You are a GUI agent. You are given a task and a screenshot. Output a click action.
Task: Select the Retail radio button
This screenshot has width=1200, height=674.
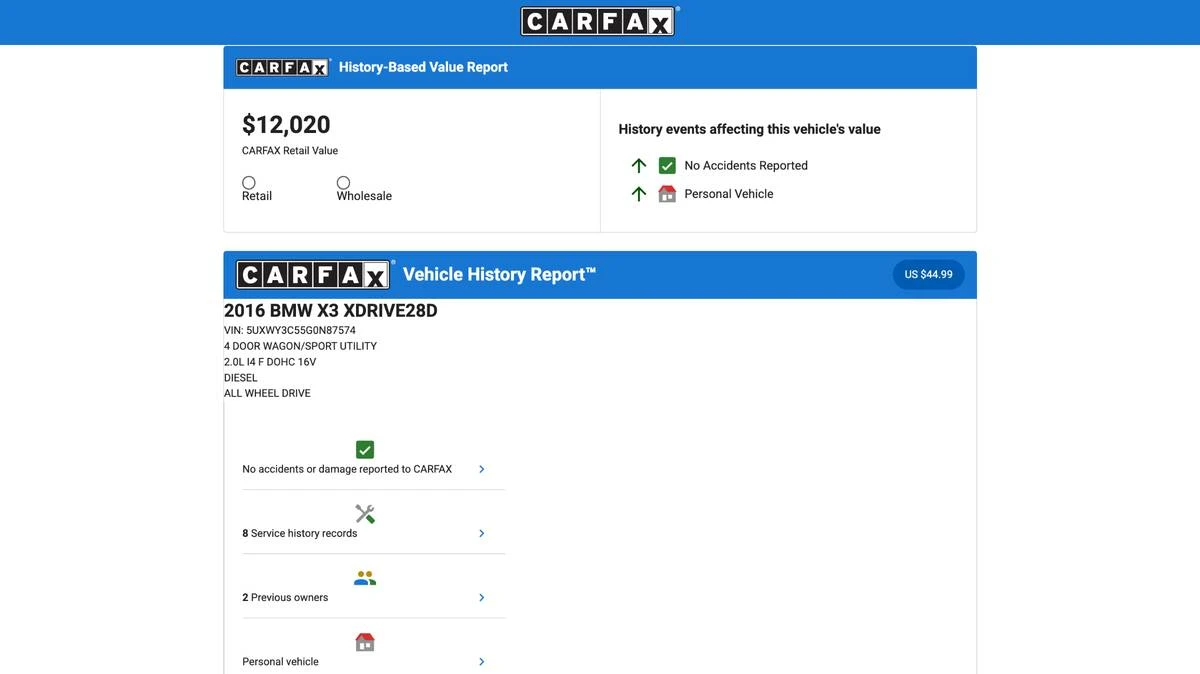click(x=249, y=183)
